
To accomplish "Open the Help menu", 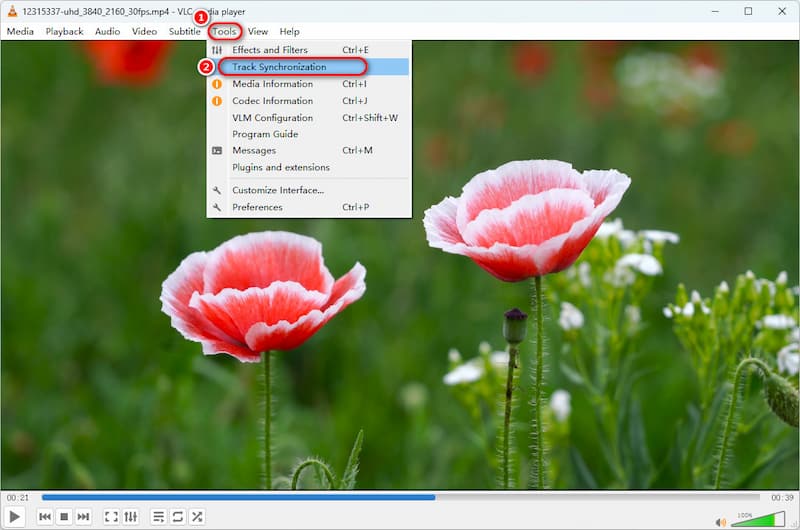I will click(x=289, y=32).
